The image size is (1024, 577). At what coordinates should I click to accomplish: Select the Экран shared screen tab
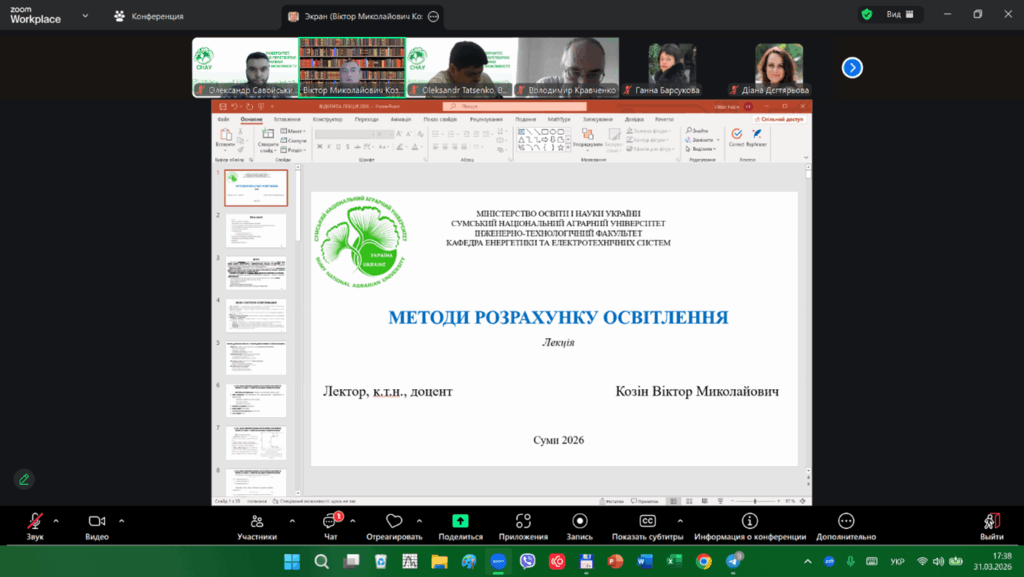tap(358, 16)
